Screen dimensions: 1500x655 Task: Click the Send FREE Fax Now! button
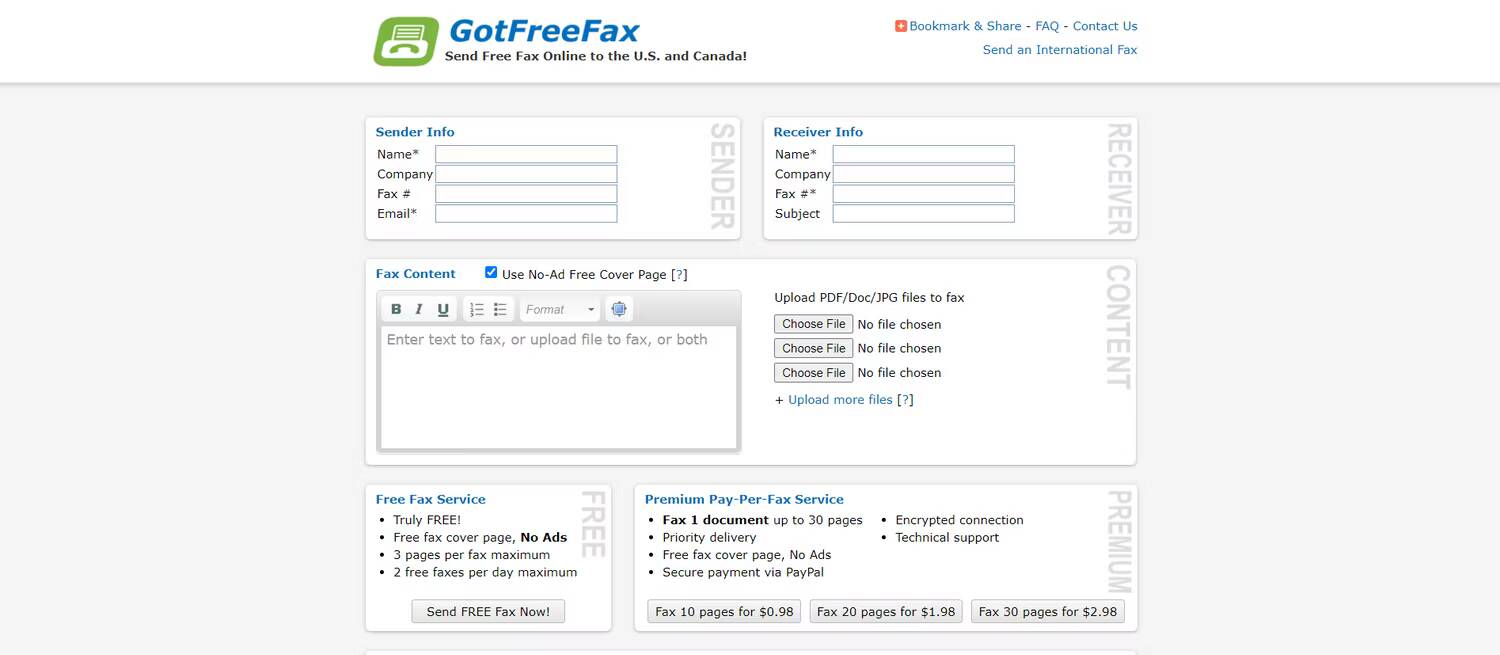pos(488,611)
